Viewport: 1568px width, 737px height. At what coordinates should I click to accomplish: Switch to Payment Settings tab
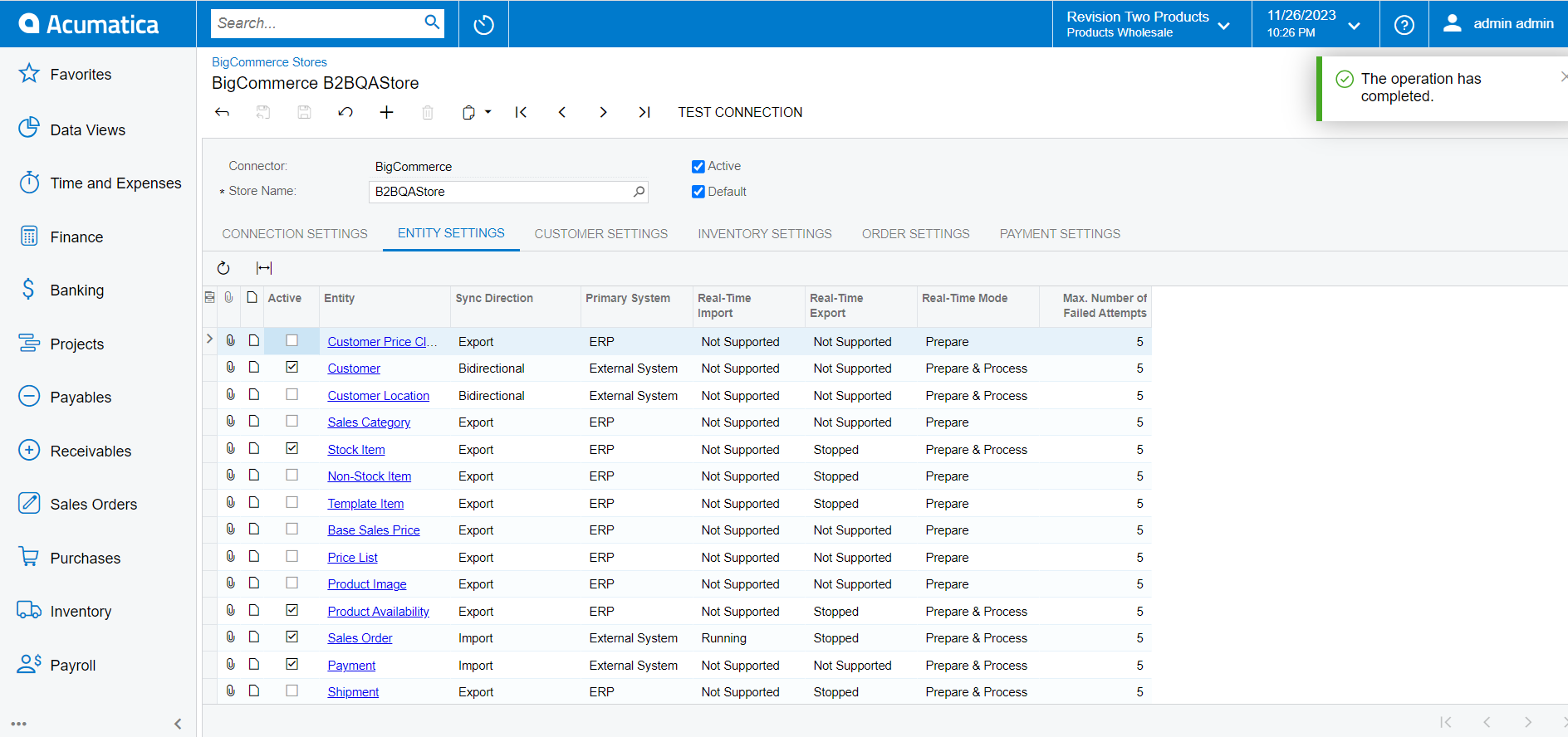(x=1060, y=234)
